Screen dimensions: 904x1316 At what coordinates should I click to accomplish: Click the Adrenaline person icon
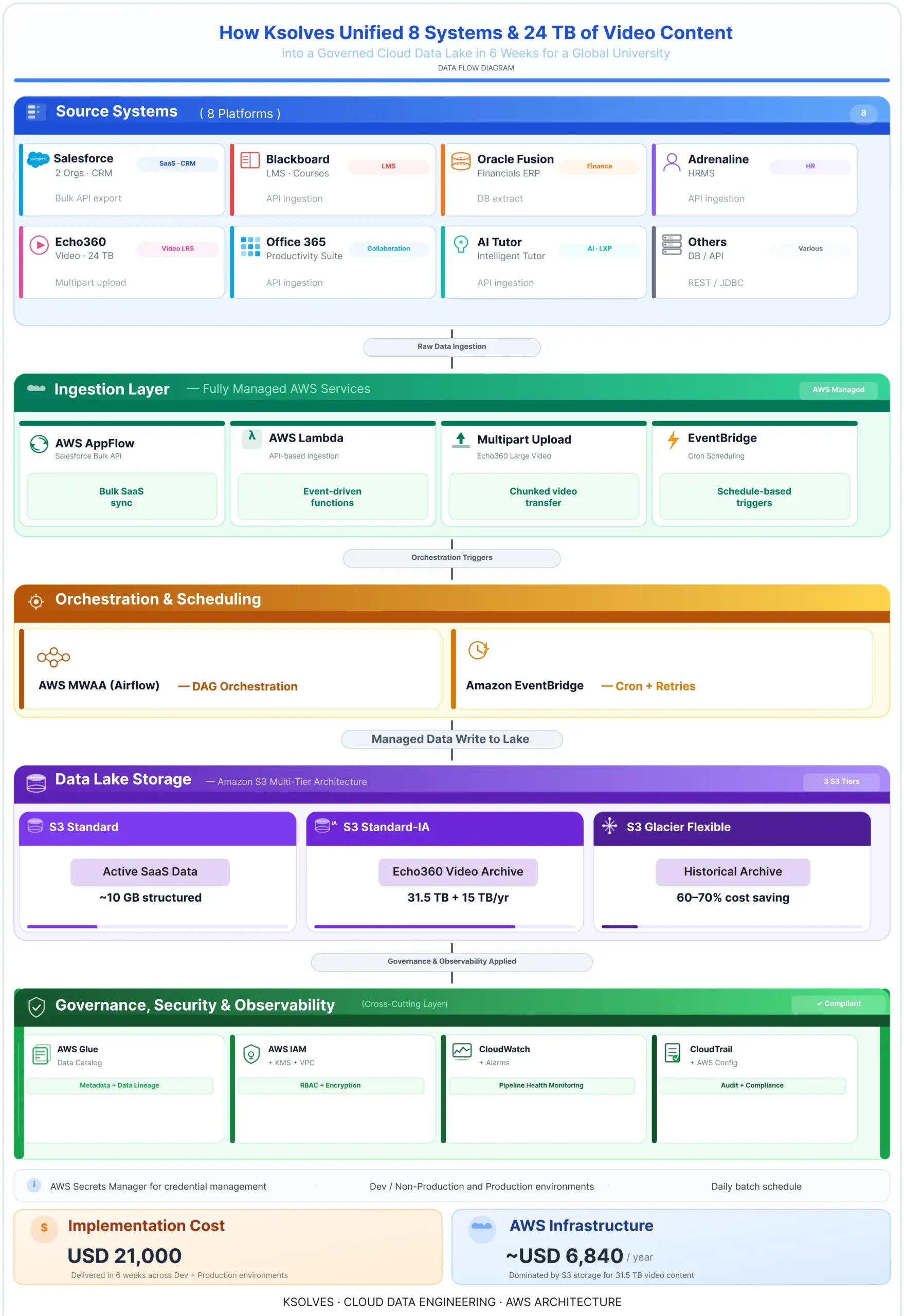point(672,162)
